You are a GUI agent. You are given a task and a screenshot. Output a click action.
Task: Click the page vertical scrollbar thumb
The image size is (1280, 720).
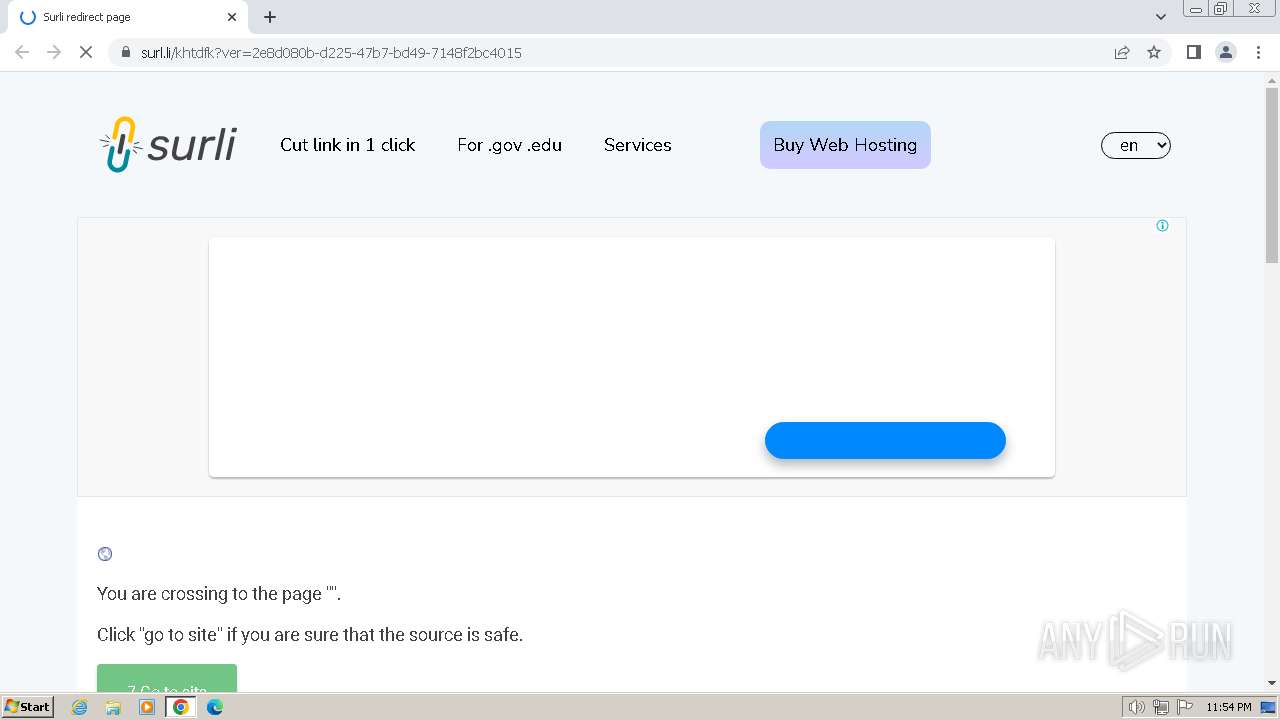(1272, 176)
